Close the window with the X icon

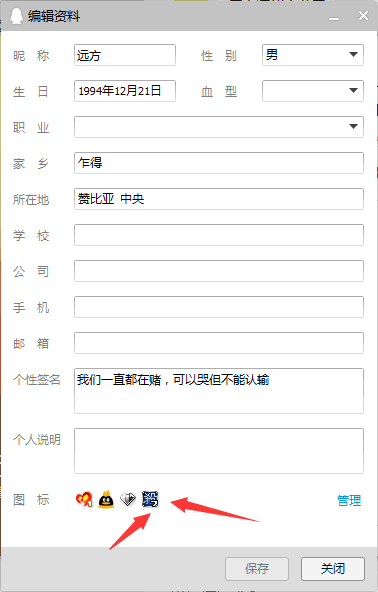point(363,15)
